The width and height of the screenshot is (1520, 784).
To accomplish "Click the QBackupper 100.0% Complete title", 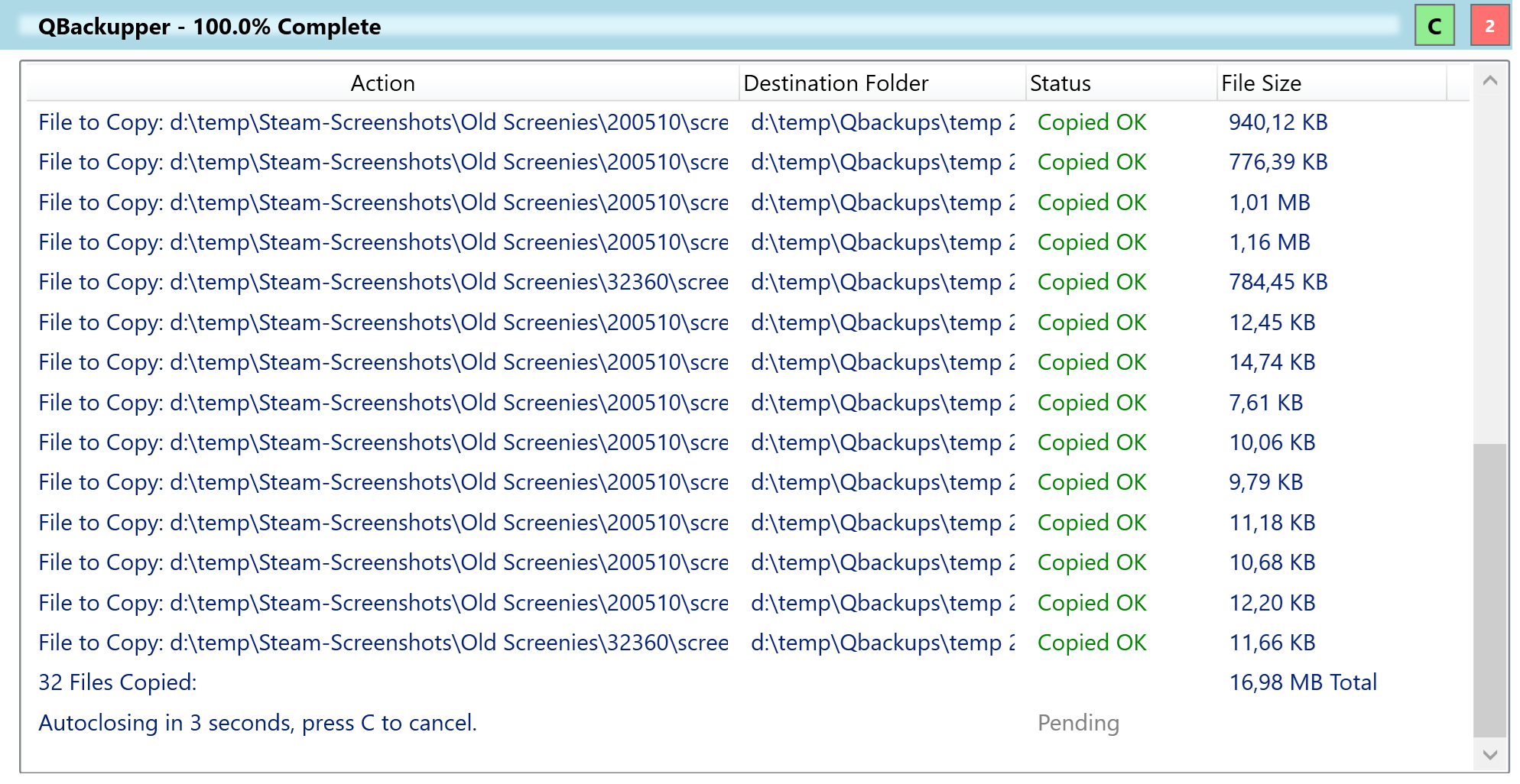I will (209, 27).
